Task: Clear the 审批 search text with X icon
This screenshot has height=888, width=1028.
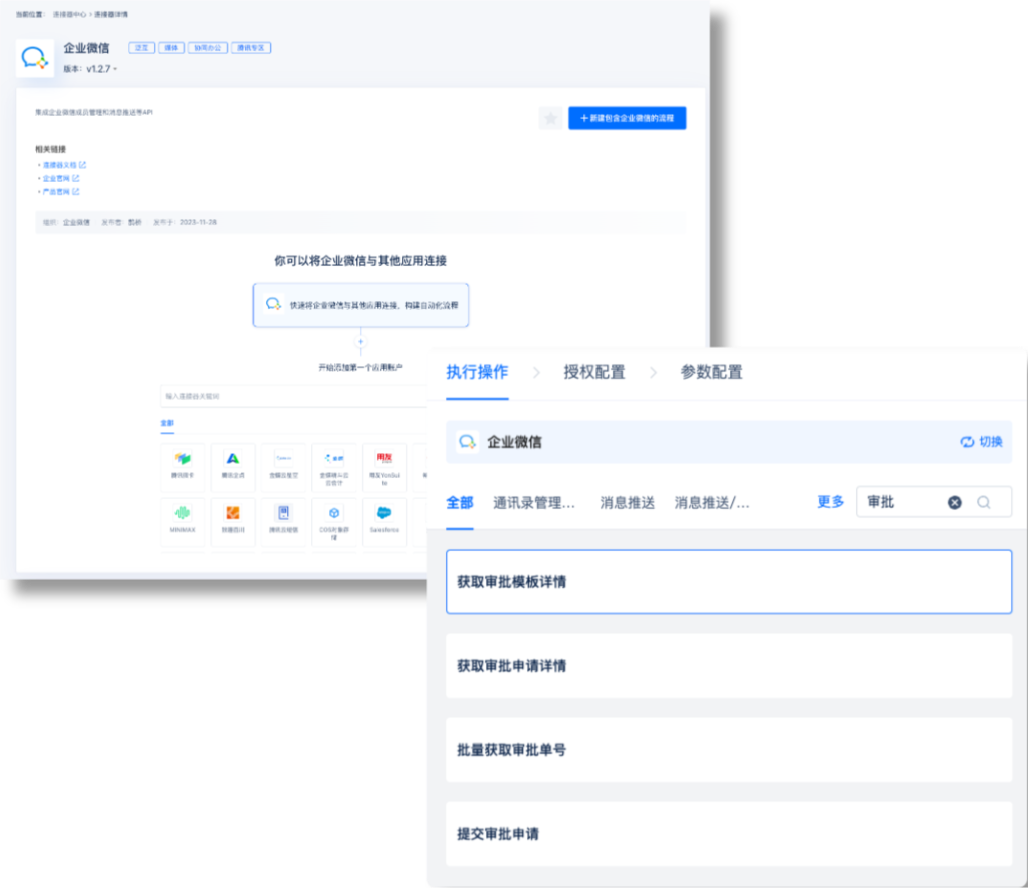Action: [x=955, y=502]
